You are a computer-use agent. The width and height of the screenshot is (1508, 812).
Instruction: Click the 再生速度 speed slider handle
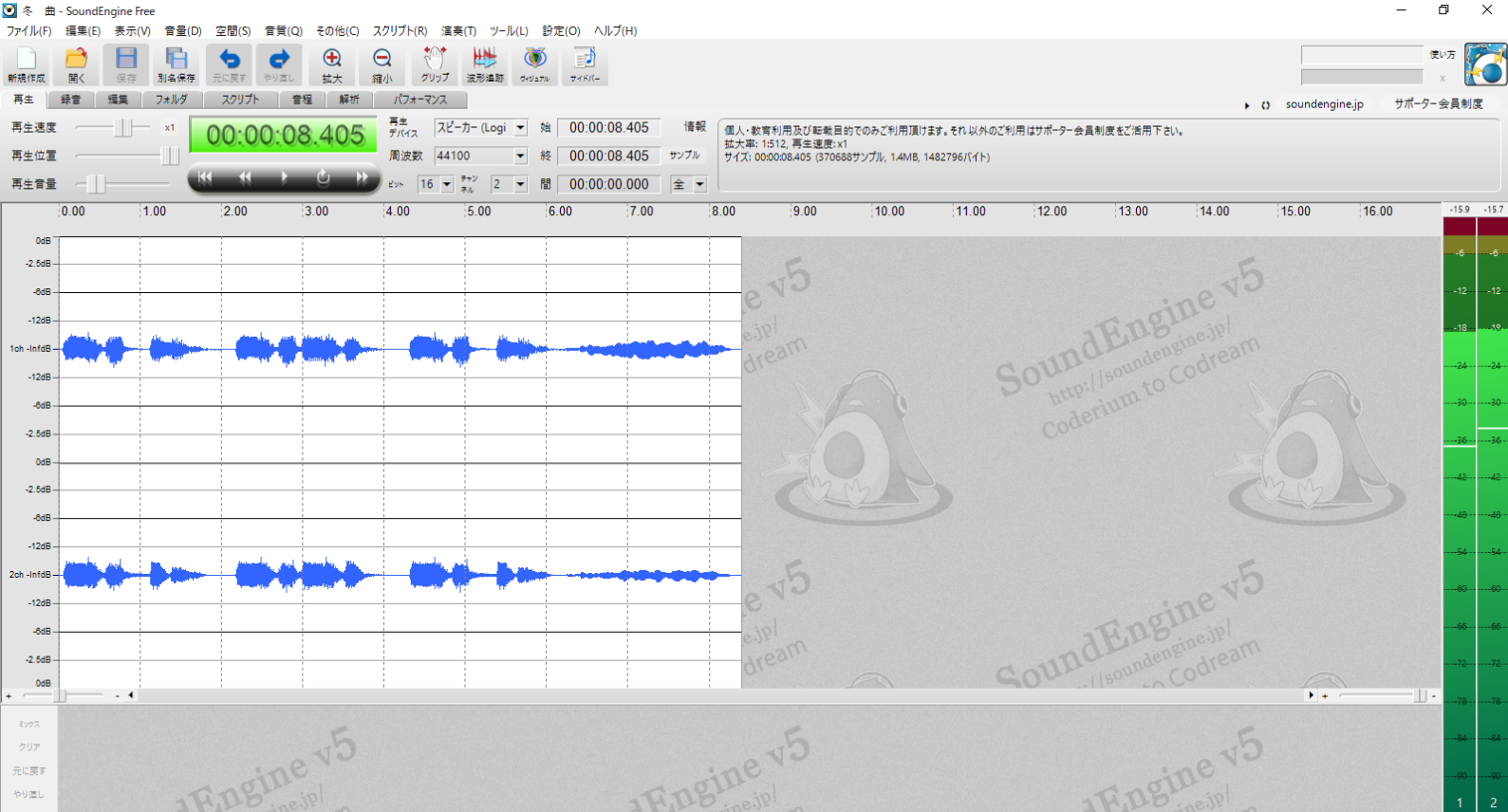click(x=122, y=127)
